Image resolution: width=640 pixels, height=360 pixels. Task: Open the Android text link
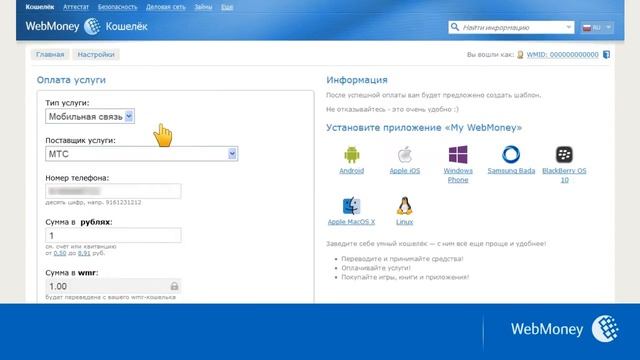(x=351, y=171)
